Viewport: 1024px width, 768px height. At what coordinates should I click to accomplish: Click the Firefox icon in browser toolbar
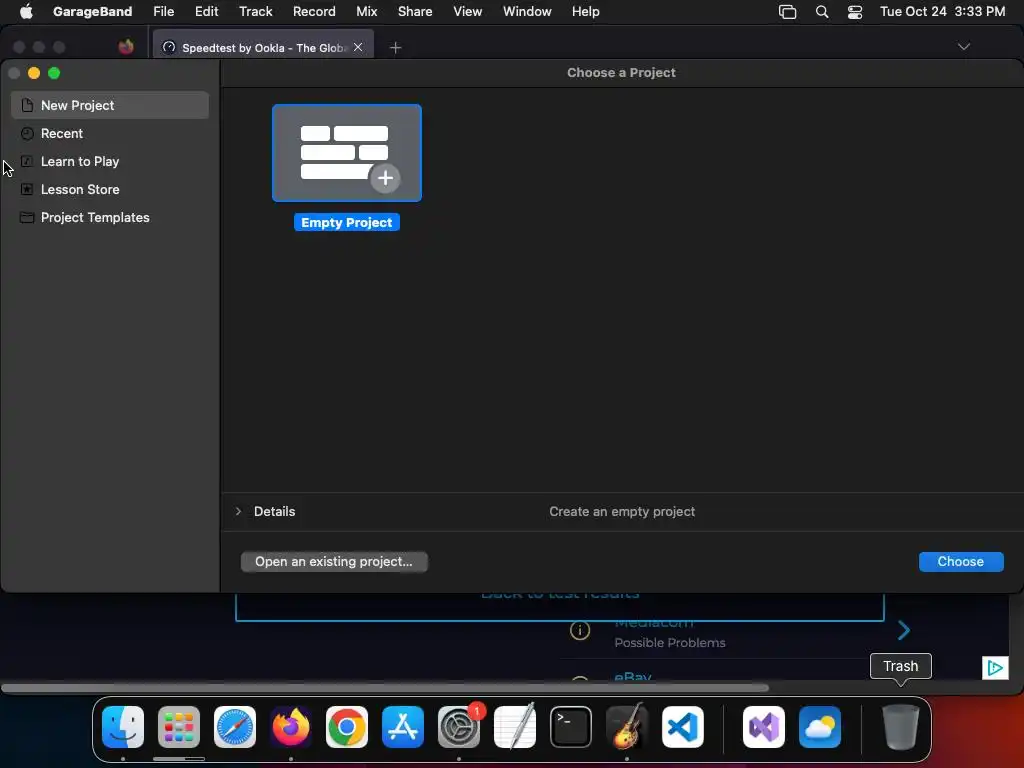click(x=126, y=46)
